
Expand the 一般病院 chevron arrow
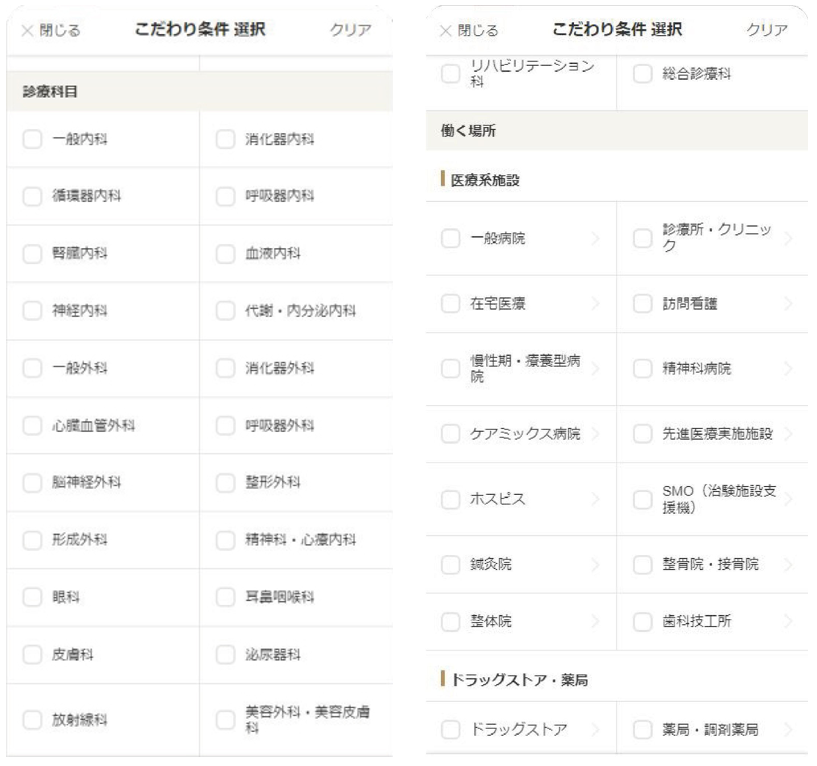pyautogui.click(x=594, y=240)
